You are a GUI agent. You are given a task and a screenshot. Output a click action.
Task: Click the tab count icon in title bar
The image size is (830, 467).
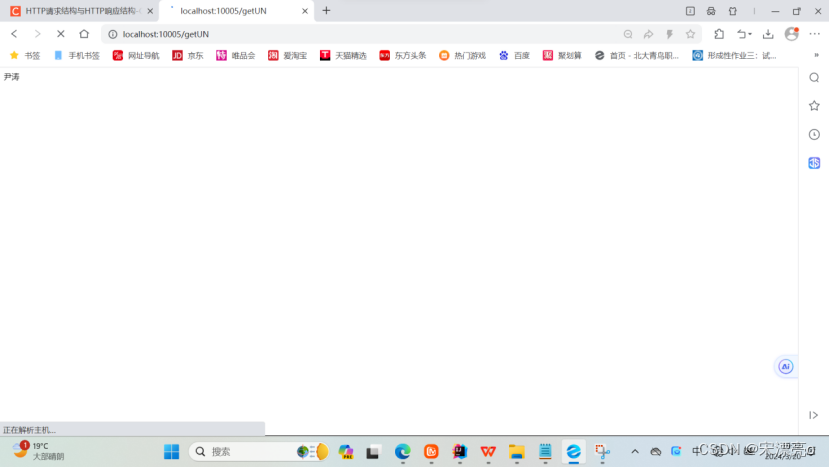click(x=690, y=11)
